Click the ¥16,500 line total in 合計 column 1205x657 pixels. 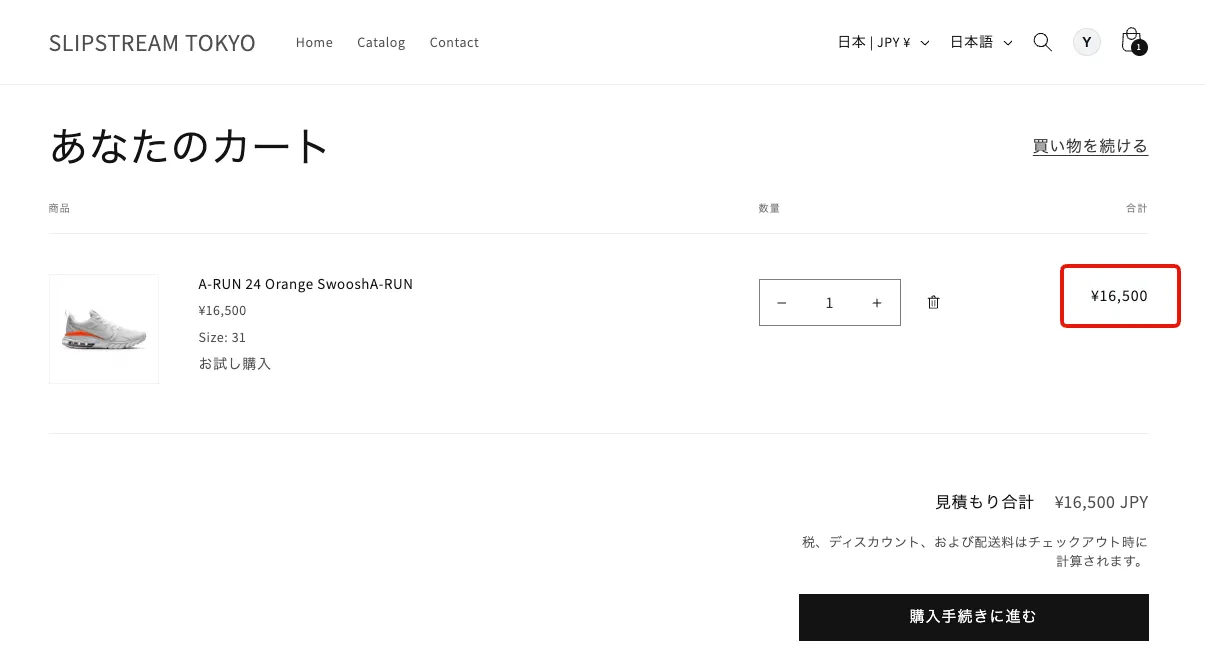click(x=1119, y=296)
